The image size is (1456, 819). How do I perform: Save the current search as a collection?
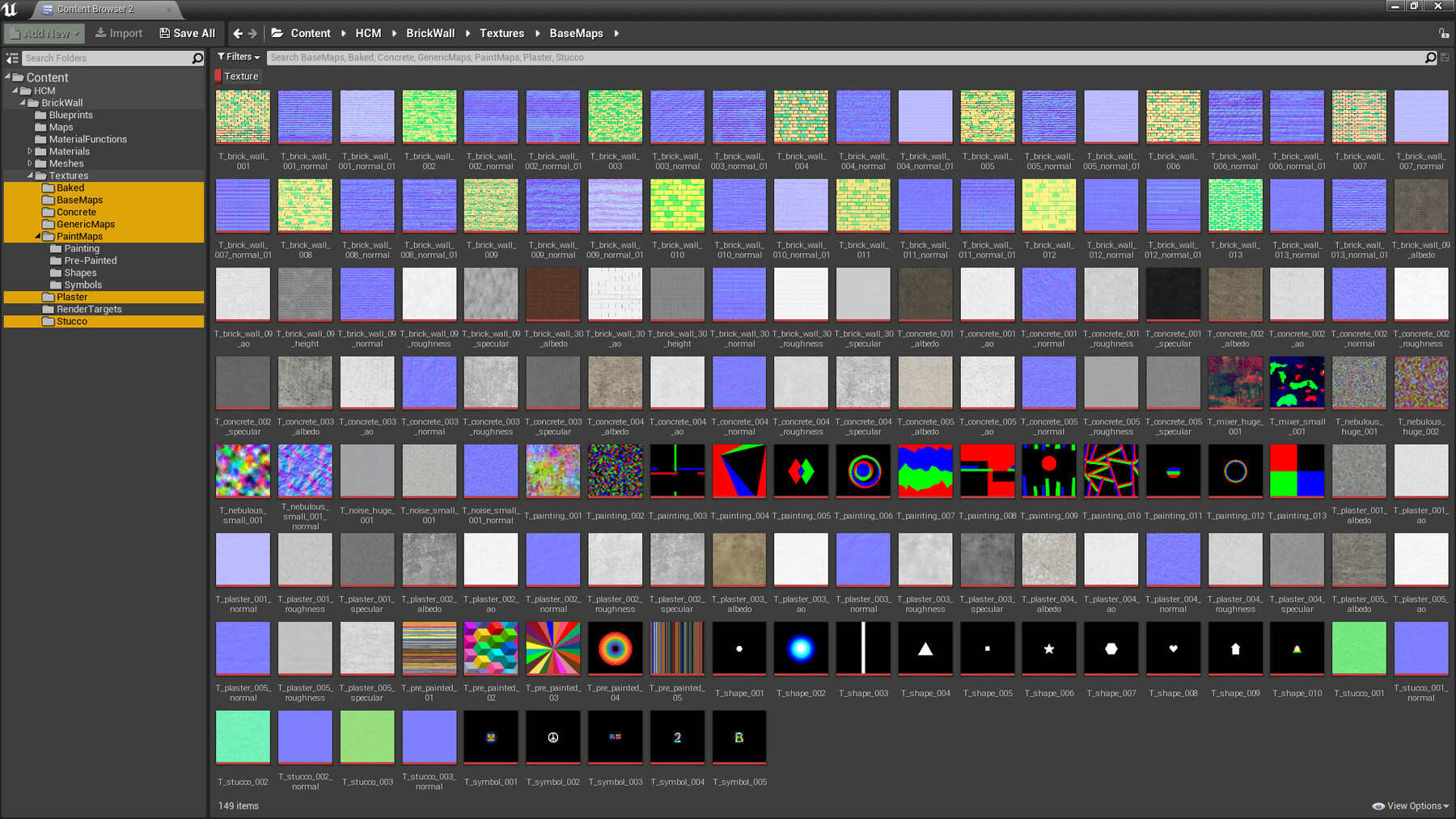coord(1445,57)
